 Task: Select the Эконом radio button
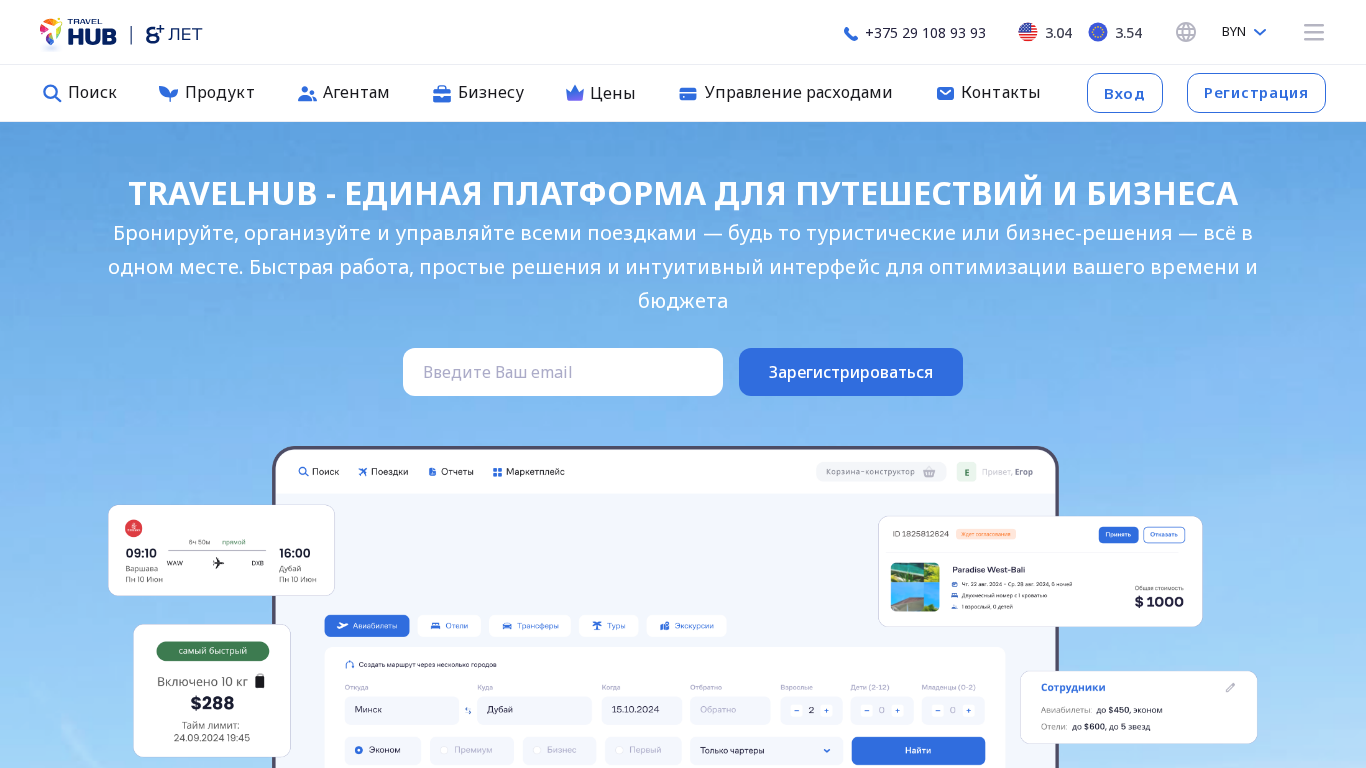tap(359, 750)
